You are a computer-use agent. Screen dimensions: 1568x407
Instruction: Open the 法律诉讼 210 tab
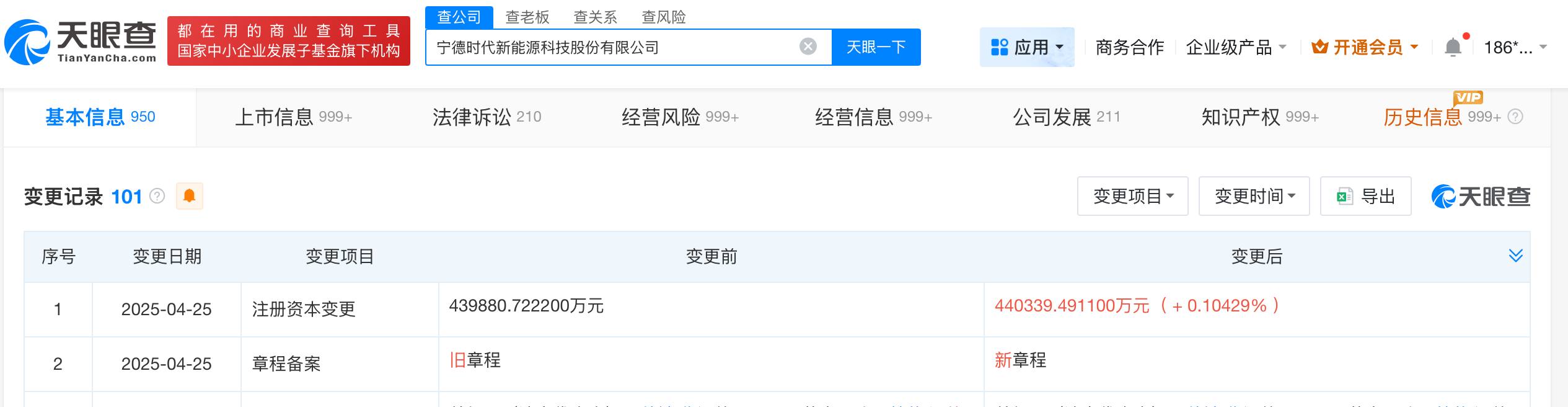[487, 117]
